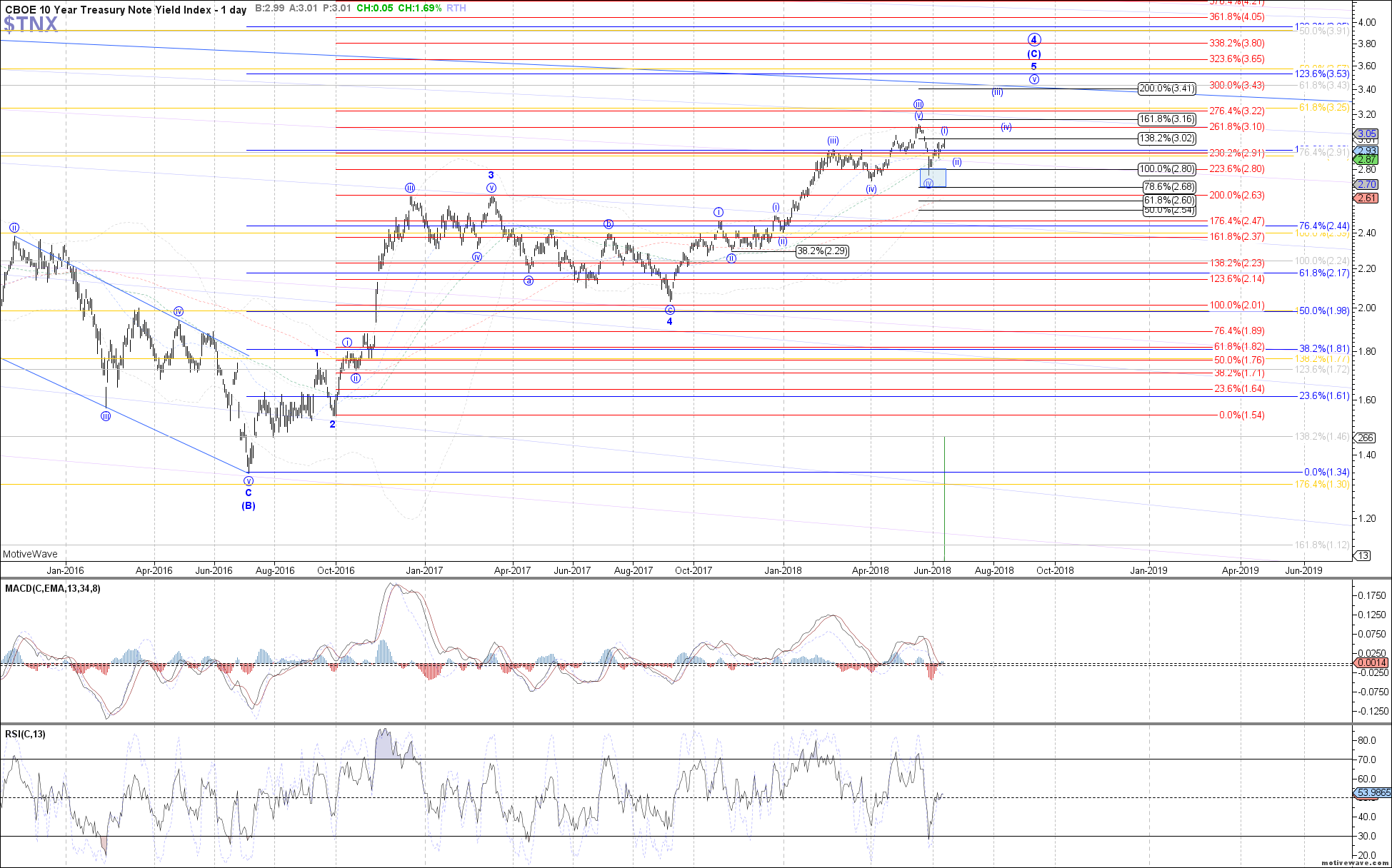Image resolution: width=1392 pixels, height=868 pixels.
Task: Click the red 338.2%(3.80) extension label
Action: click(1236, 44)
